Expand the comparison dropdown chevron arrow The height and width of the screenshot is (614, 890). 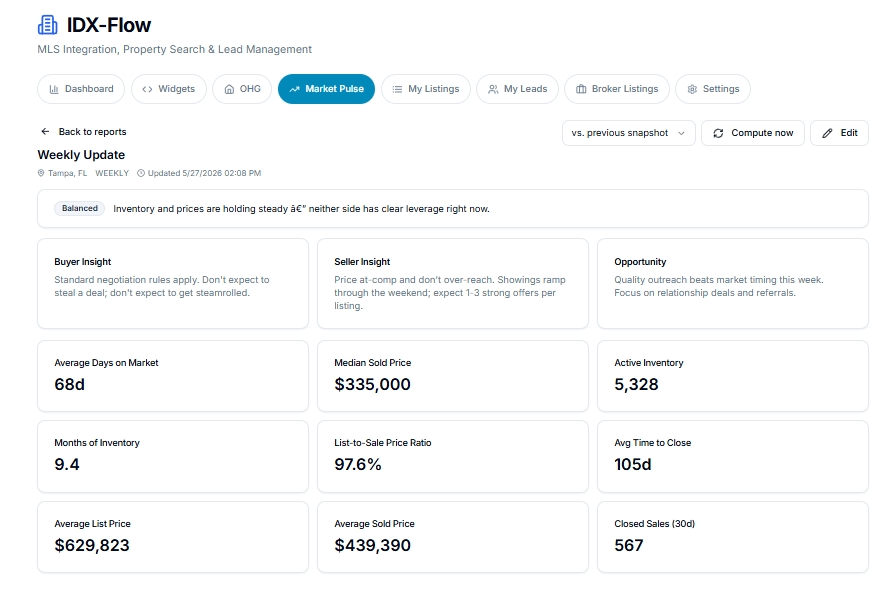681,133
